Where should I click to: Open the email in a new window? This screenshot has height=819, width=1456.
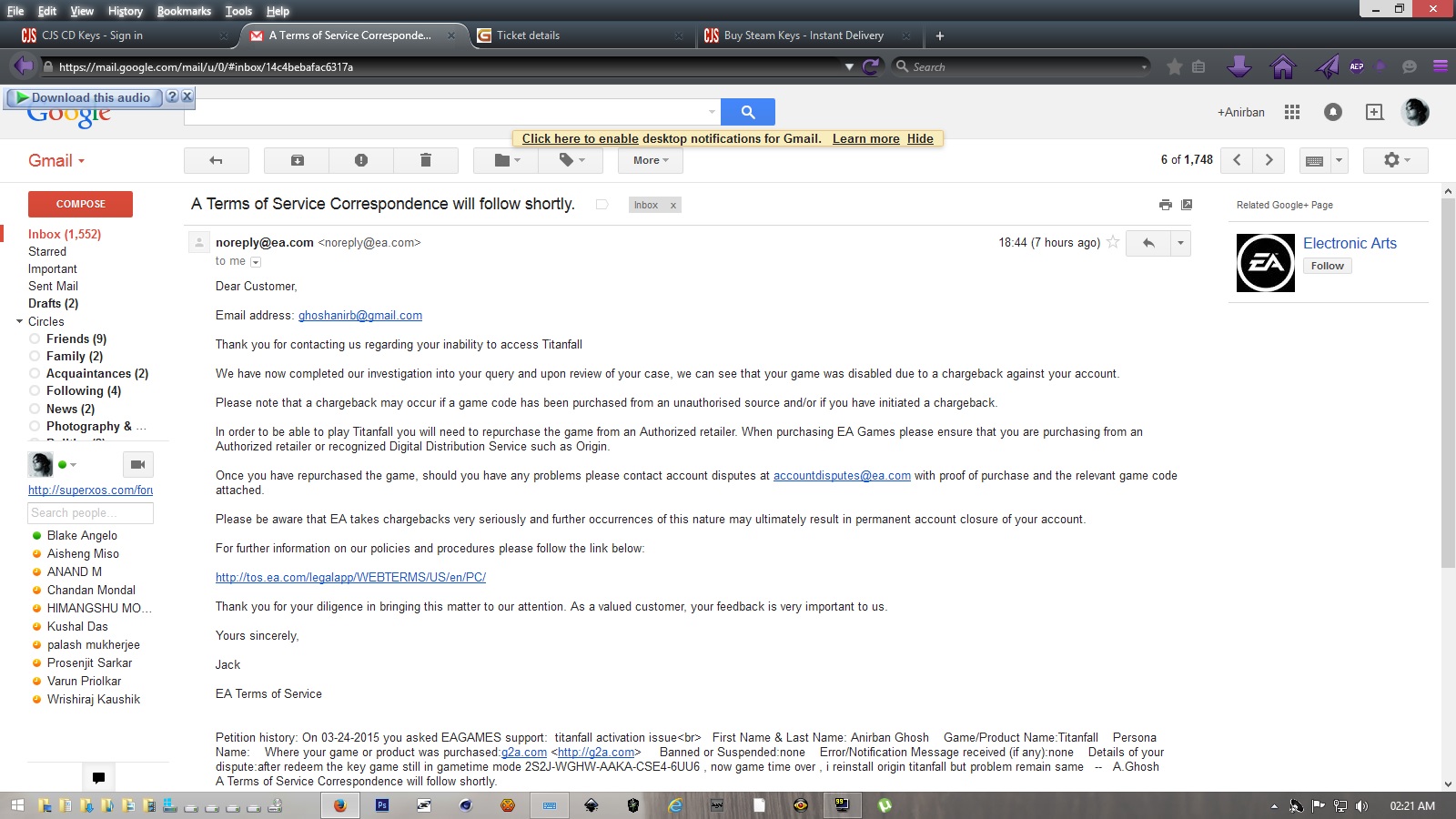point(1187,205)
